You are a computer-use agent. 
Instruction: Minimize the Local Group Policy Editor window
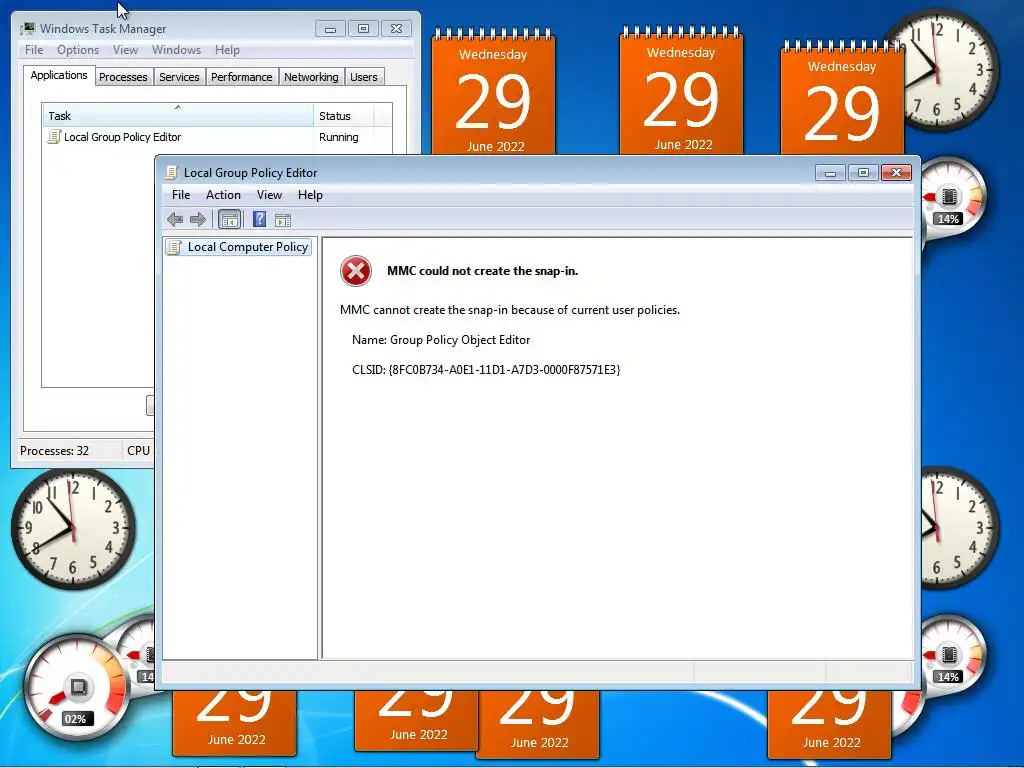(830, 173)
